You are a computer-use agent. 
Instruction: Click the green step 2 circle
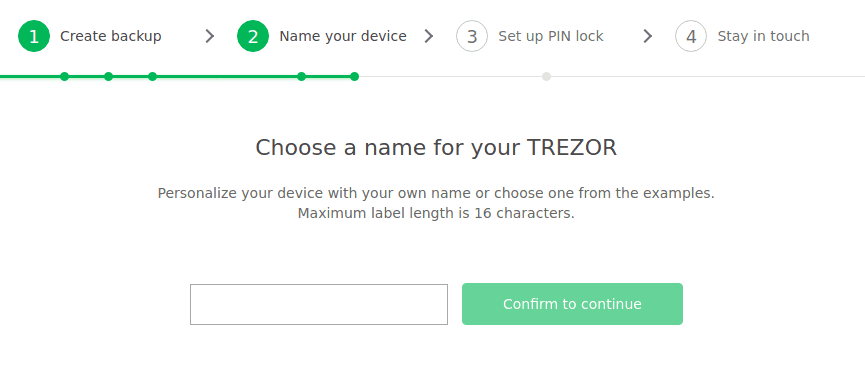click(253, 36)
